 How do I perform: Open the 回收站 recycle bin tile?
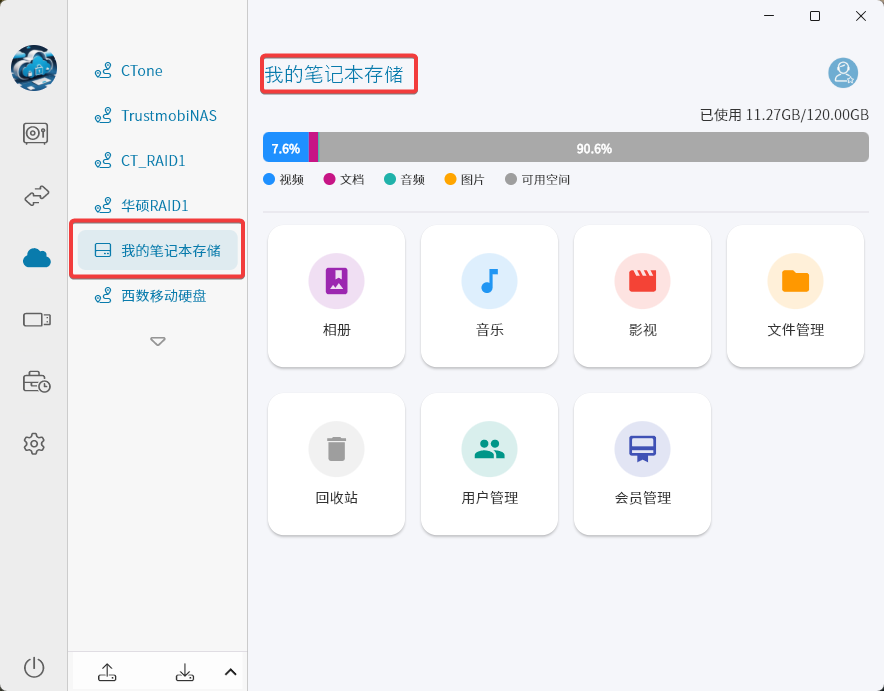pos(336,464)
